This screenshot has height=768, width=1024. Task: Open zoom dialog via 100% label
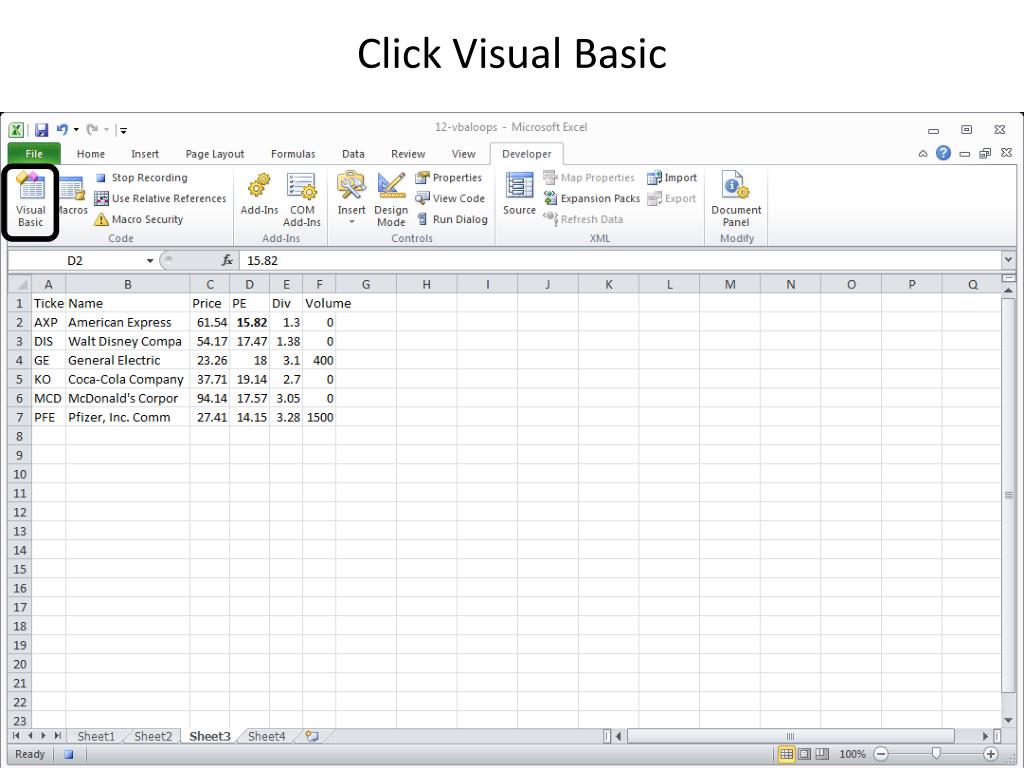coord(852,754)
